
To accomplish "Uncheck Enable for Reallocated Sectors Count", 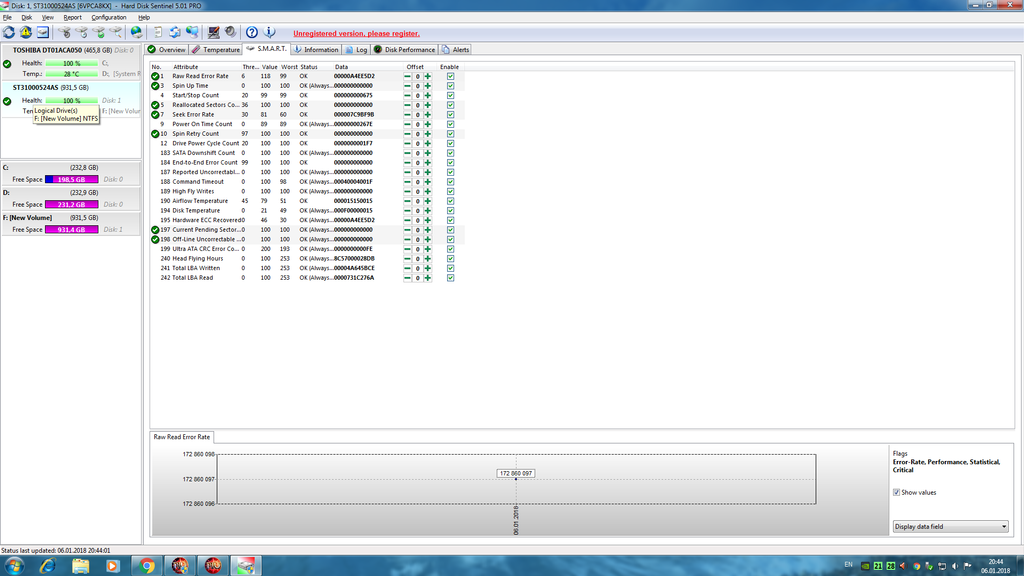I will click(451, 105).
